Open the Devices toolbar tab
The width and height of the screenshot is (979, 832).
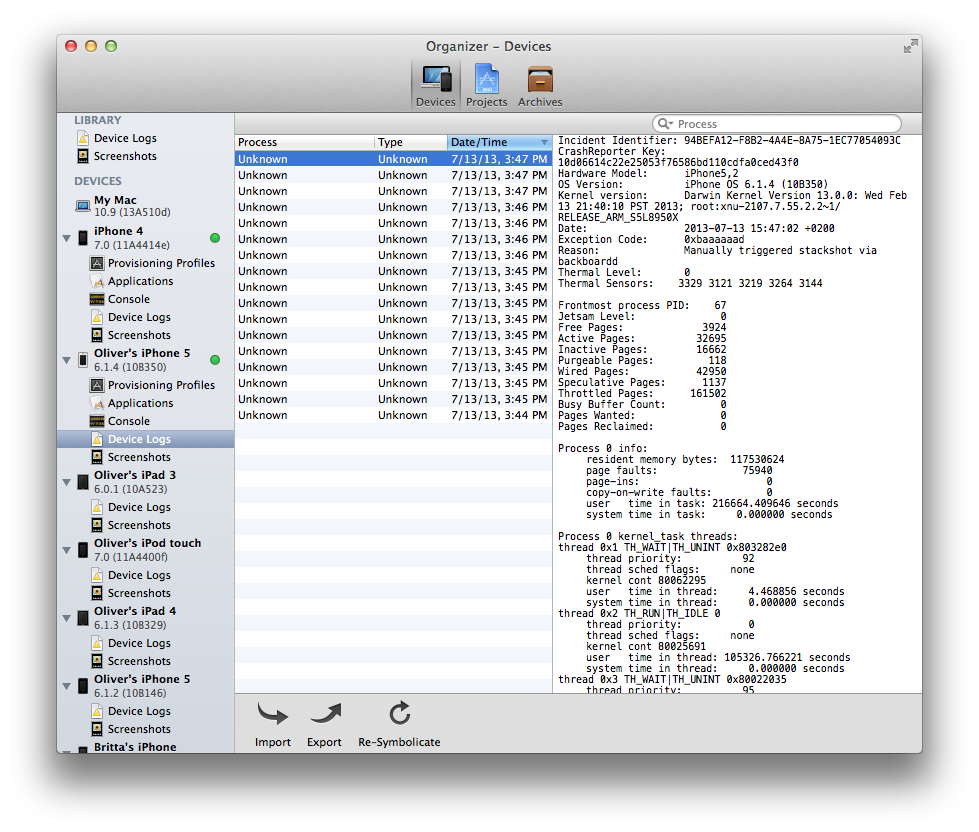[x=435, y=86]
